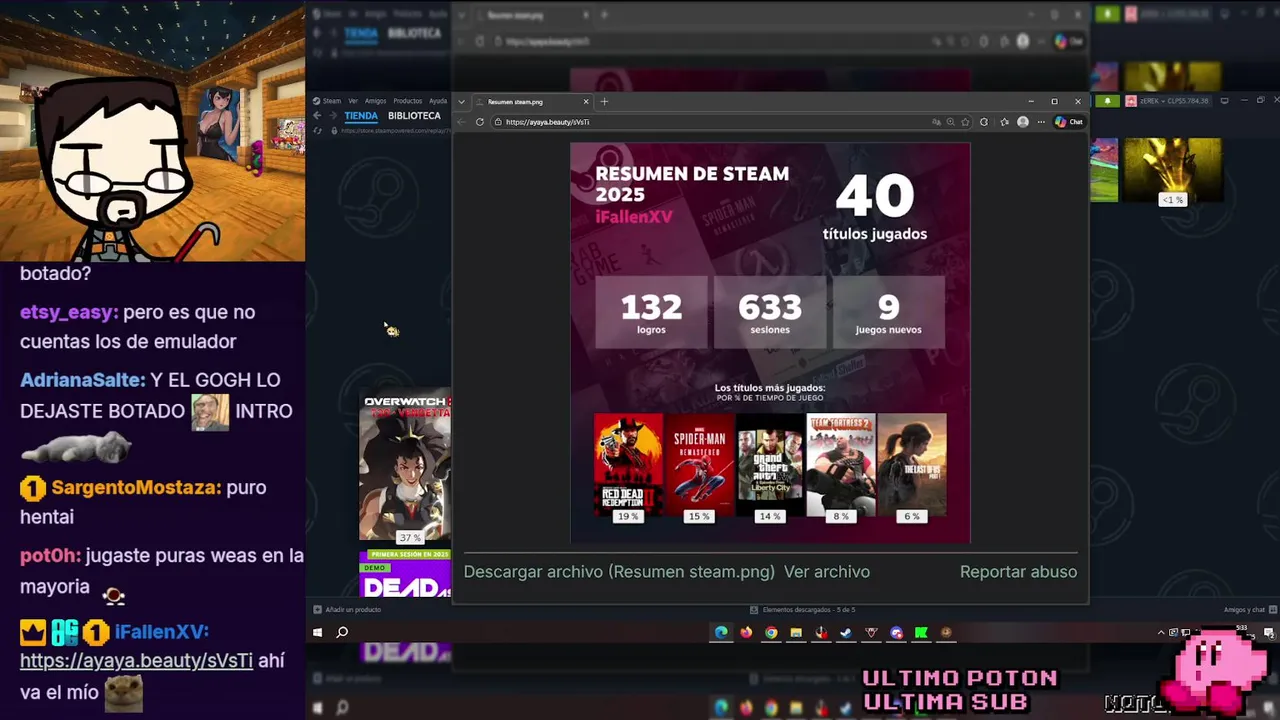Open File Explorer from the taskbar
The height and width of the screenshot is (720, 1280).
coord(796,632)
